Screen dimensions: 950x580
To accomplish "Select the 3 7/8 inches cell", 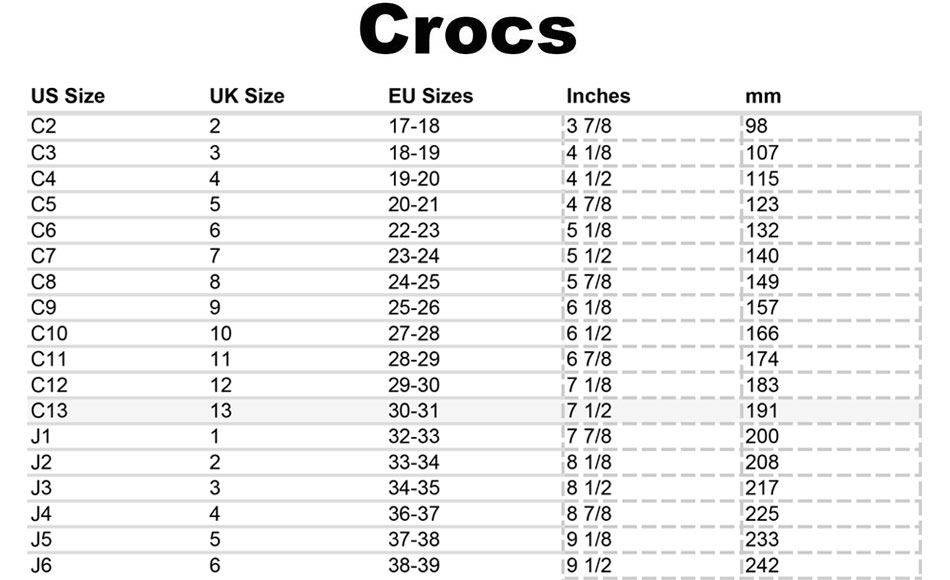I will click(589, 126).
